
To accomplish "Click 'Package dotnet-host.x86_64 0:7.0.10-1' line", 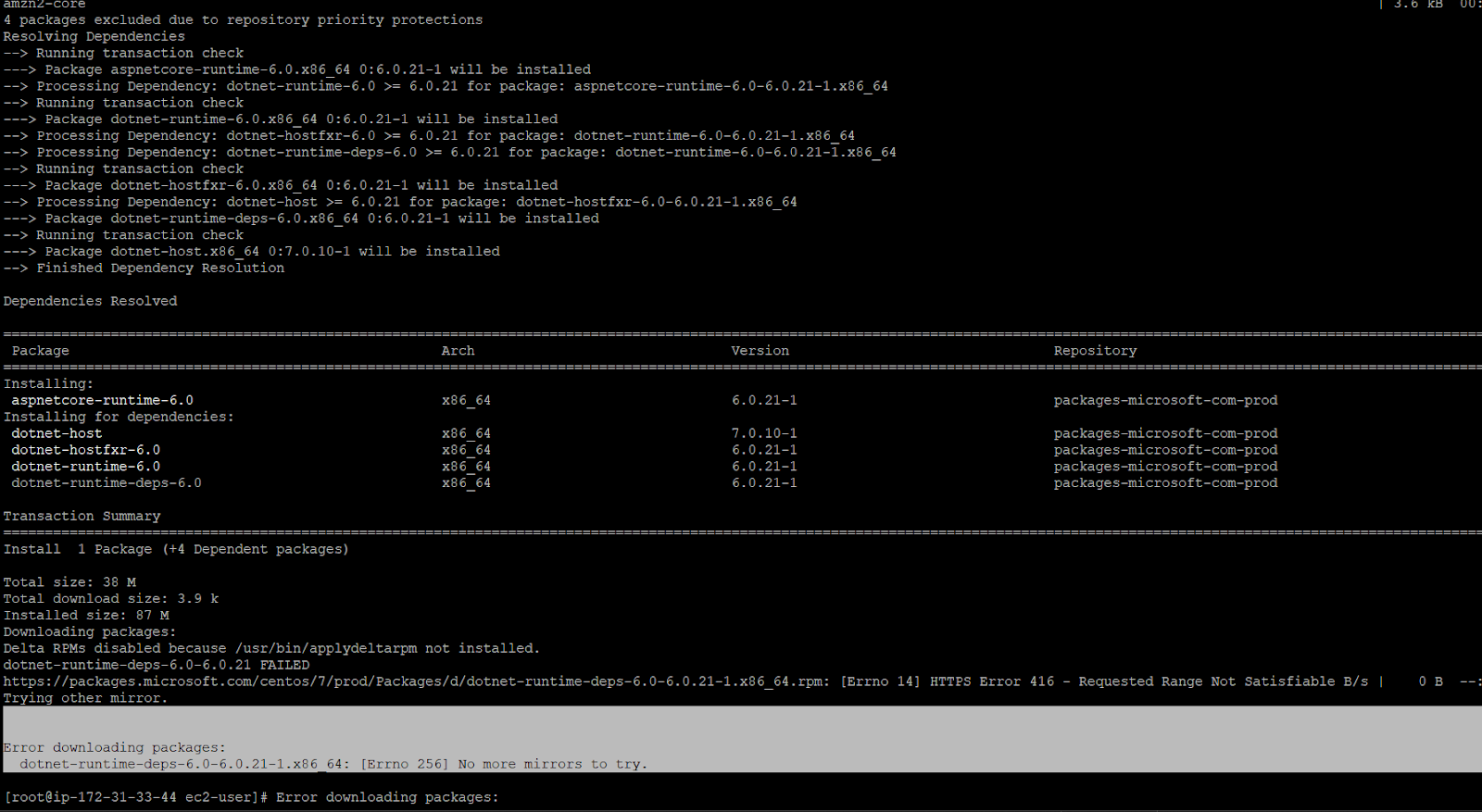I will (x=250, y=252).
